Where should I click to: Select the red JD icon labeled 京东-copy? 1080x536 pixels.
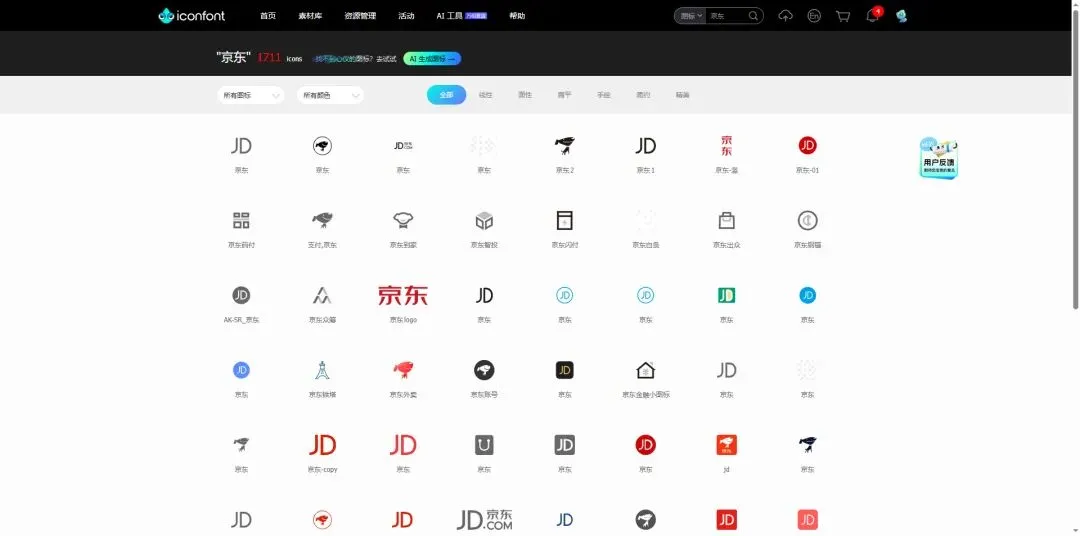pyautogui.click(x=322, y=445)
